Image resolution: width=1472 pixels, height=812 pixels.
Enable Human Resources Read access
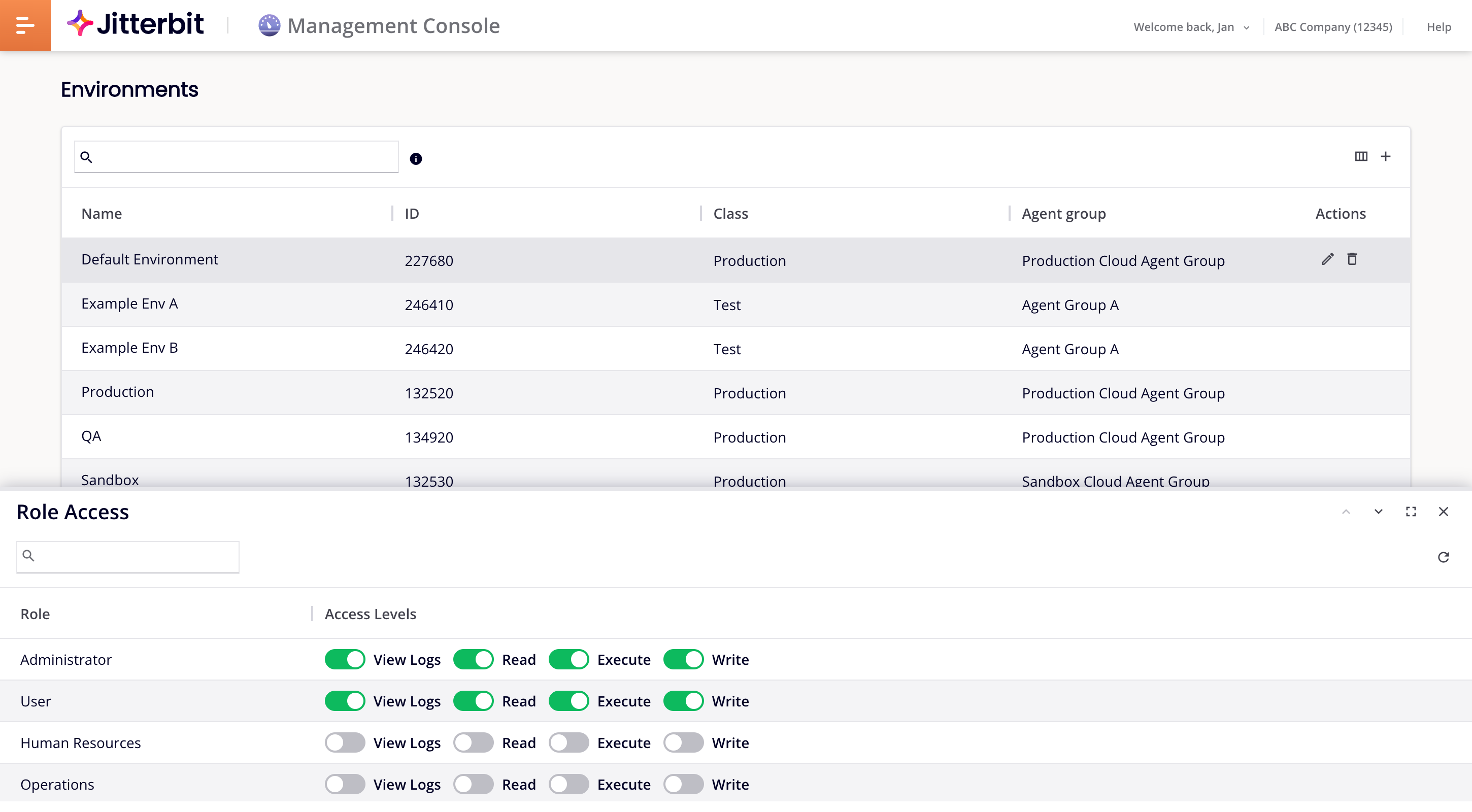tap(474, 743)
